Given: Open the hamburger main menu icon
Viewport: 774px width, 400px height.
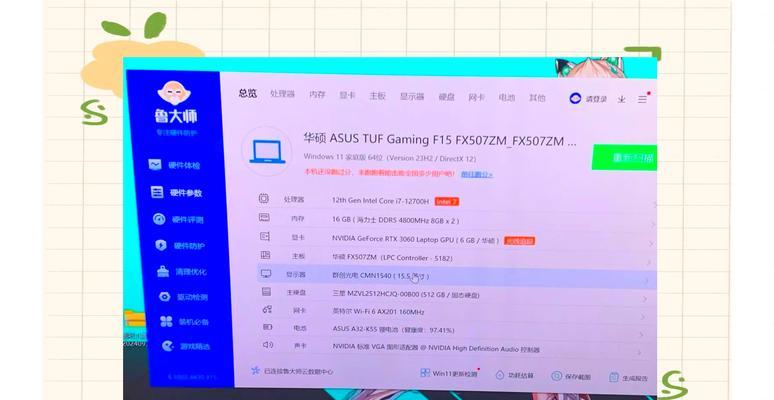Looking at the screenshot, I should (x=642, y=99).
